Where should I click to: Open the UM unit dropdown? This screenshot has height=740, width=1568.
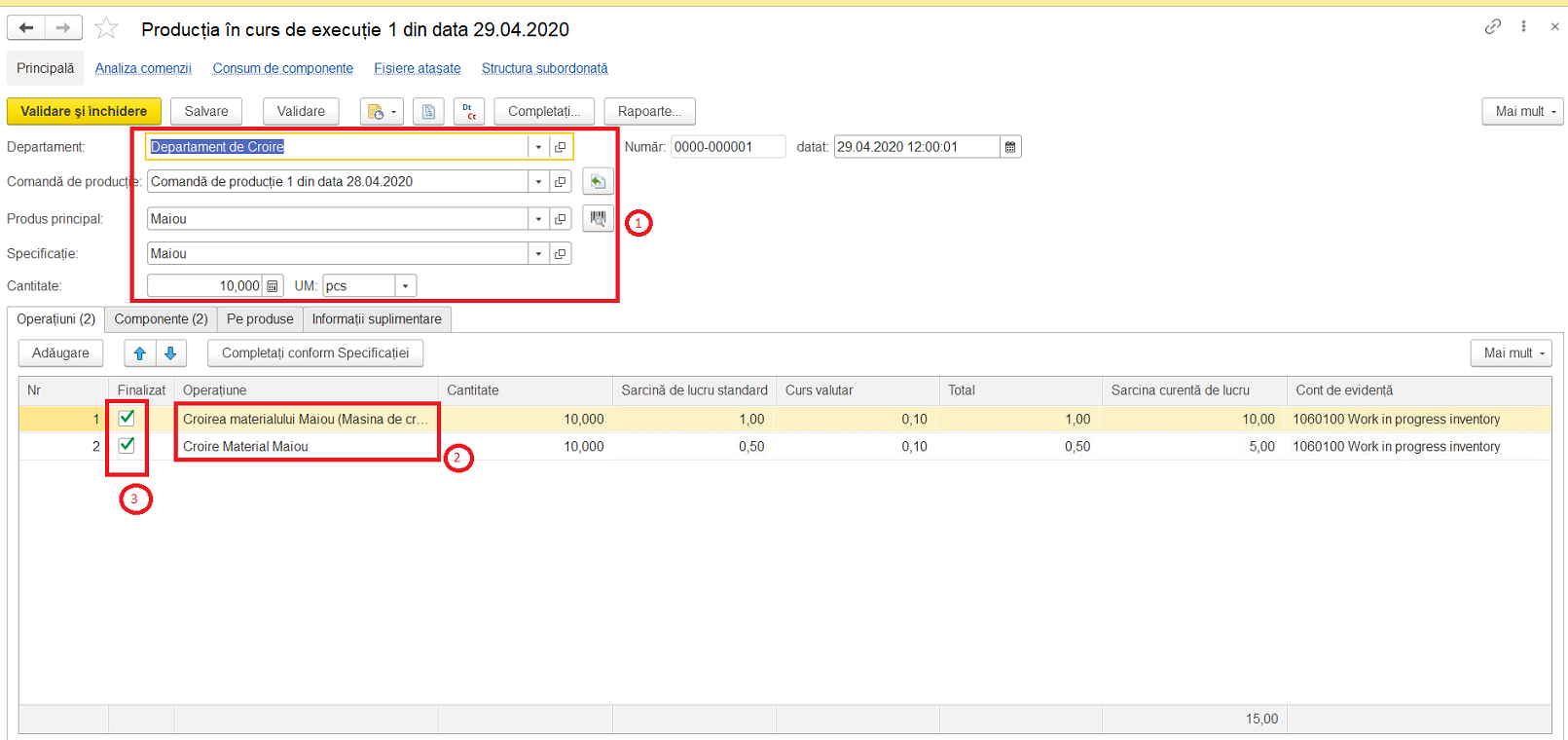(x=406, y=286)
